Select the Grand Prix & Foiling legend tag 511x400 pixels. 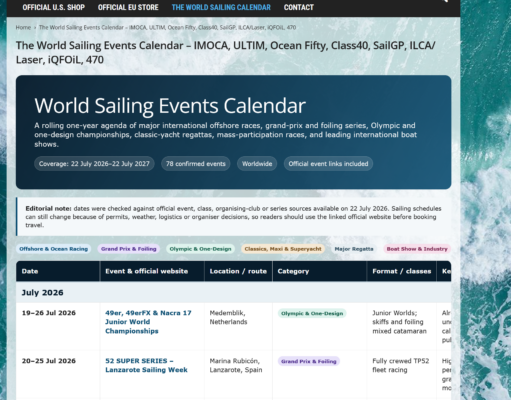[129, 249]
